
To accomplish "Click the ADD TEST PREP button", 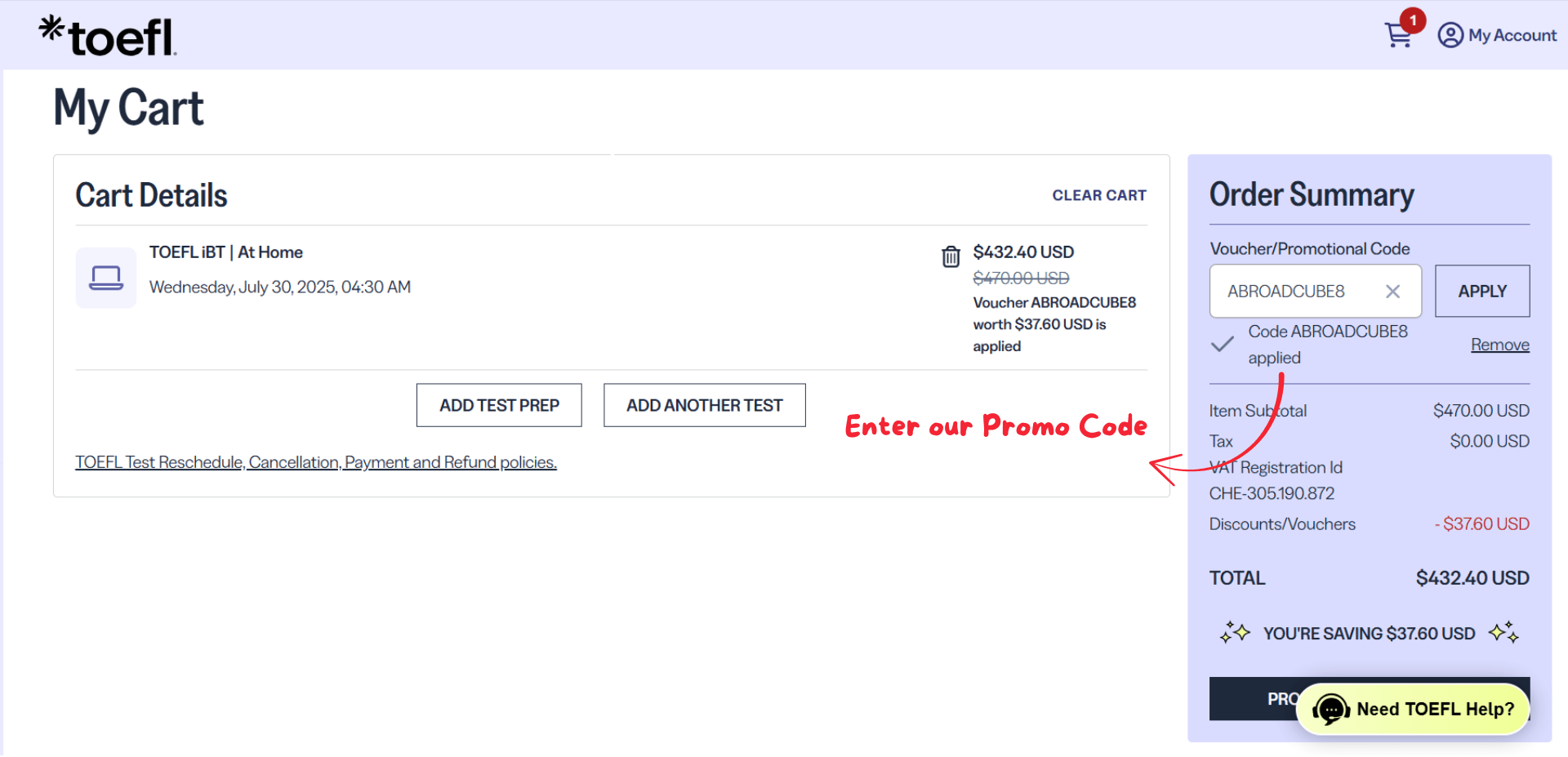I will [x=499, y=405].
